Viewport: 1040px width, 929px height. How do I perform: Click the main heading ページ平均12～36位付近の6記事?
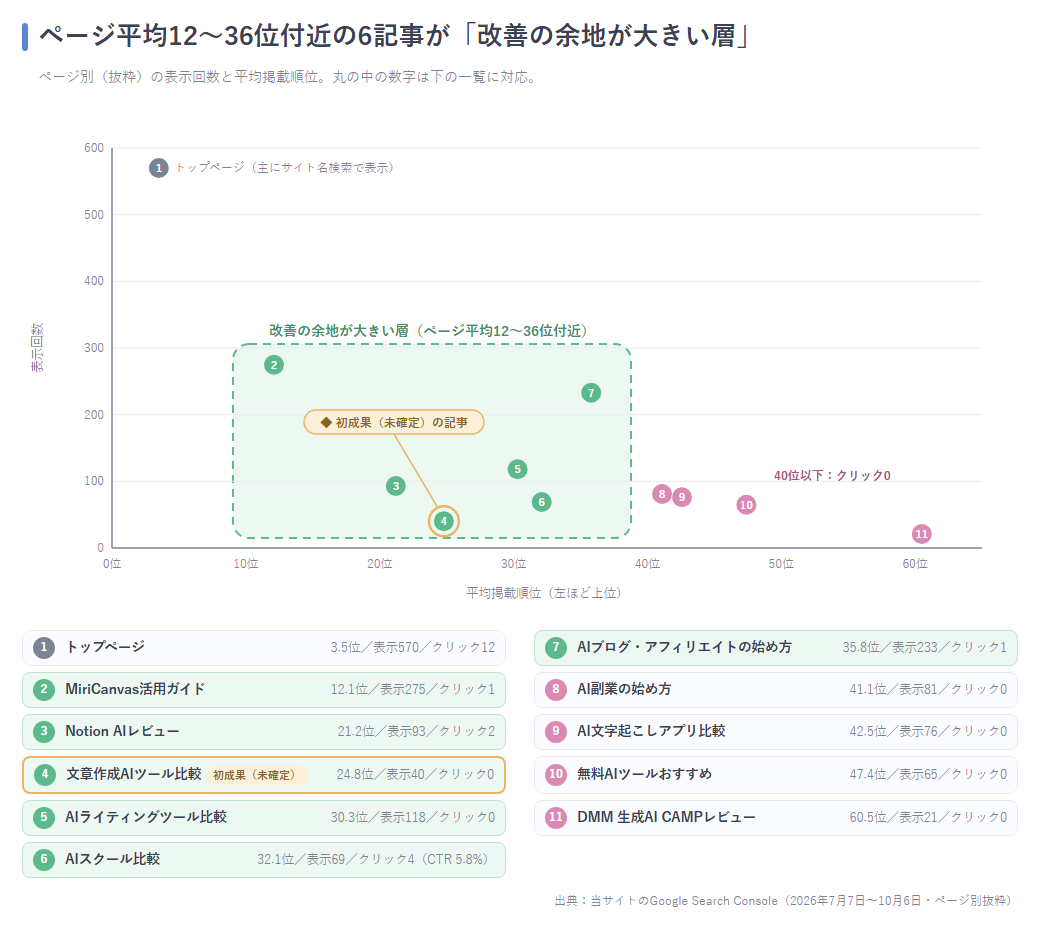point(395,35)
